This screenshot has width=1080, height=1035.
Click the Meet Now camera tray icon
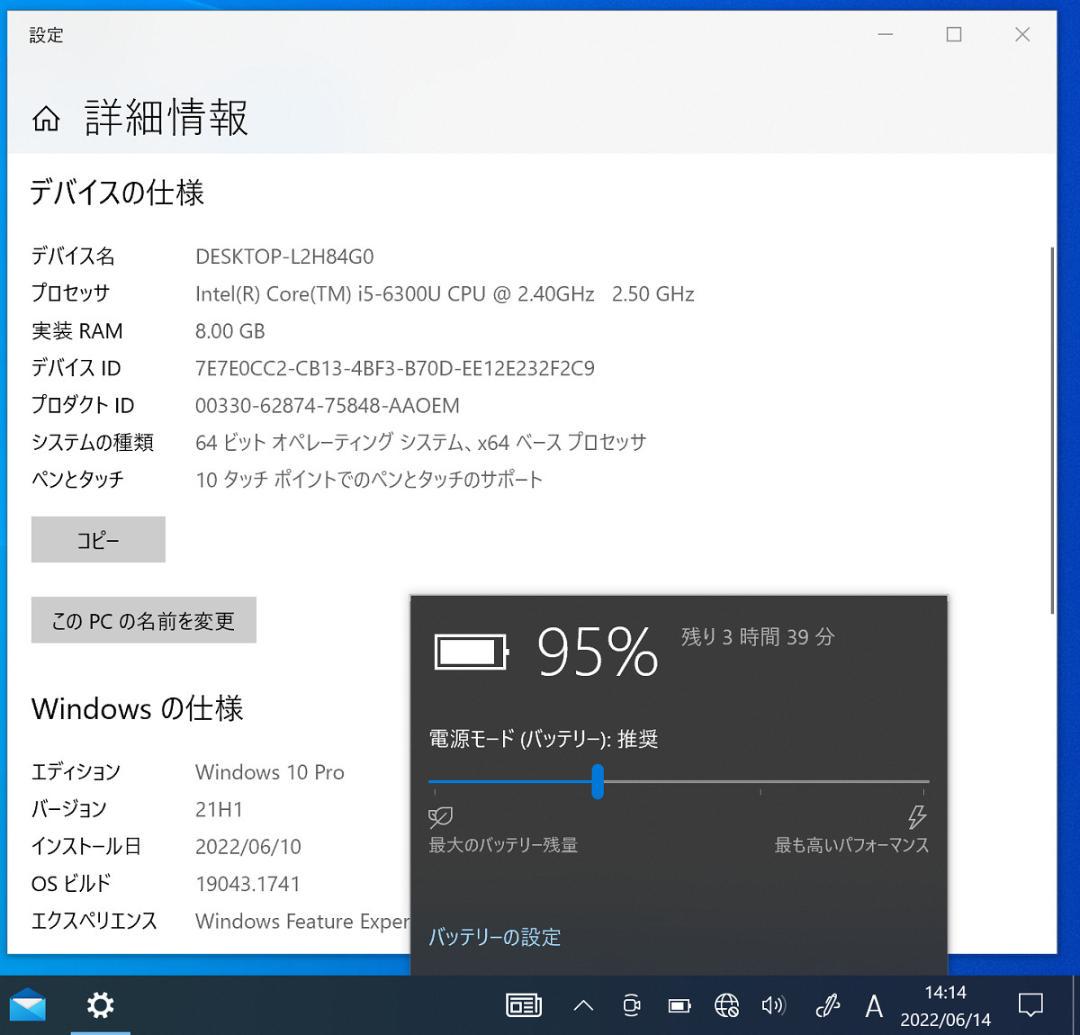pos(631,1006)
